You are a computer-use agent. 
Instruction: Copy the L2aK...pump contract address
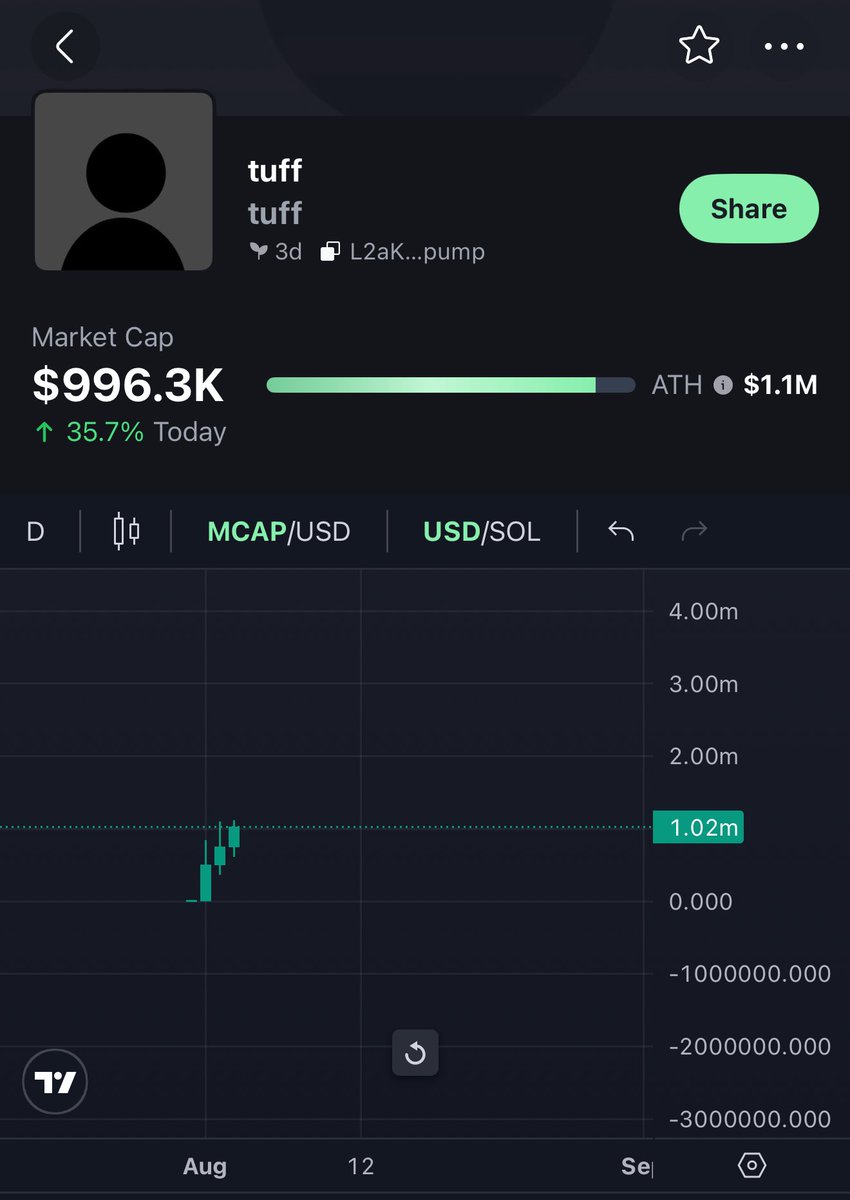[403, 252]
